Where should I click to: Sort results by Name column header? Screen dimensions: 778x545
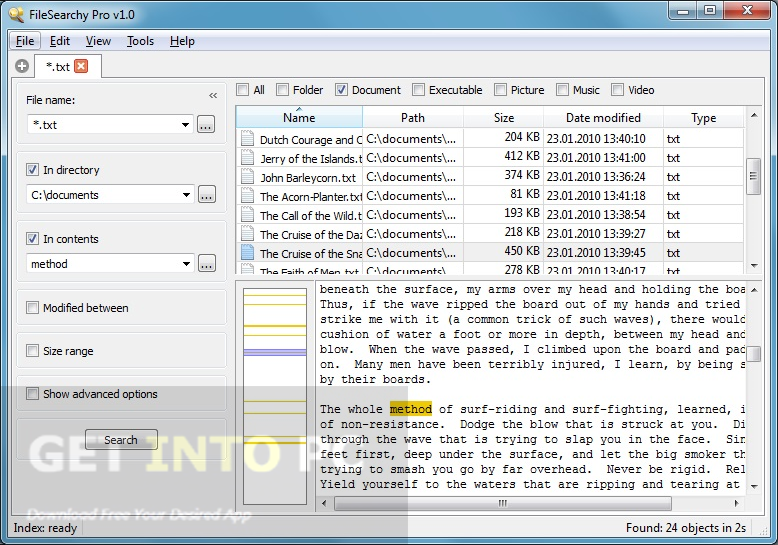(x=299, y=117)
